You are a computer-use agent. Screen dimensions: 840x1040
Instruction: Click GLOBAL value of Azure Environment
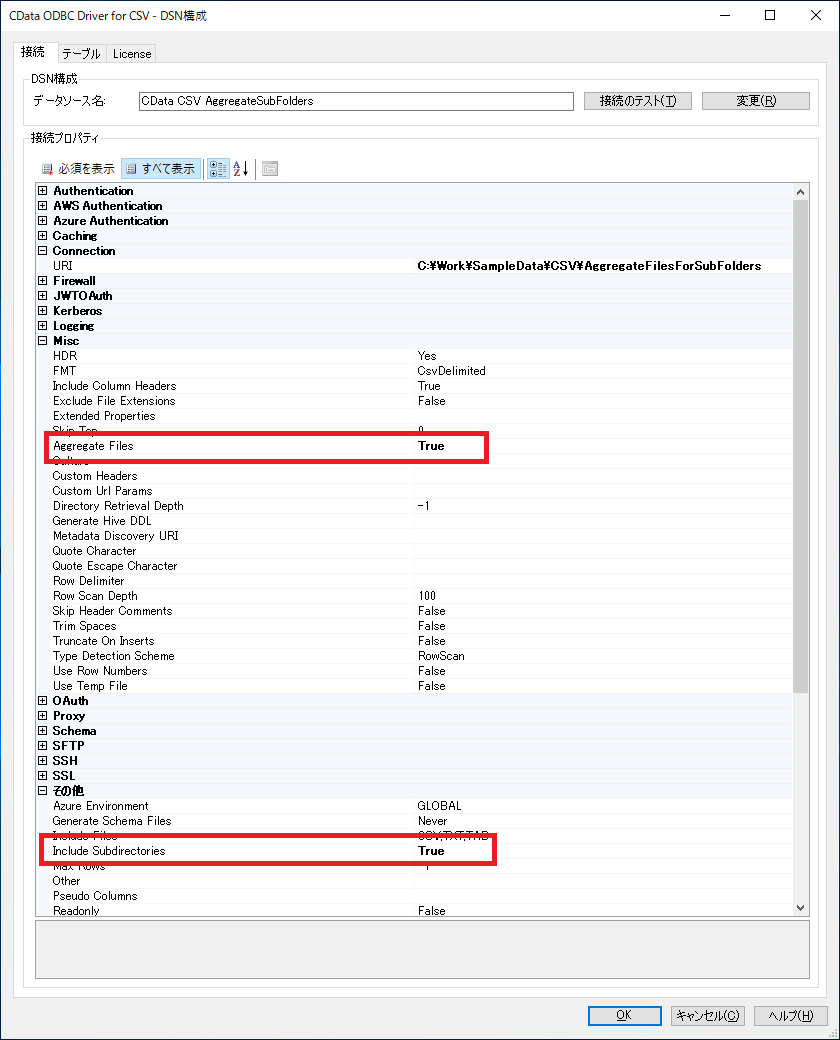pos(439,806)
